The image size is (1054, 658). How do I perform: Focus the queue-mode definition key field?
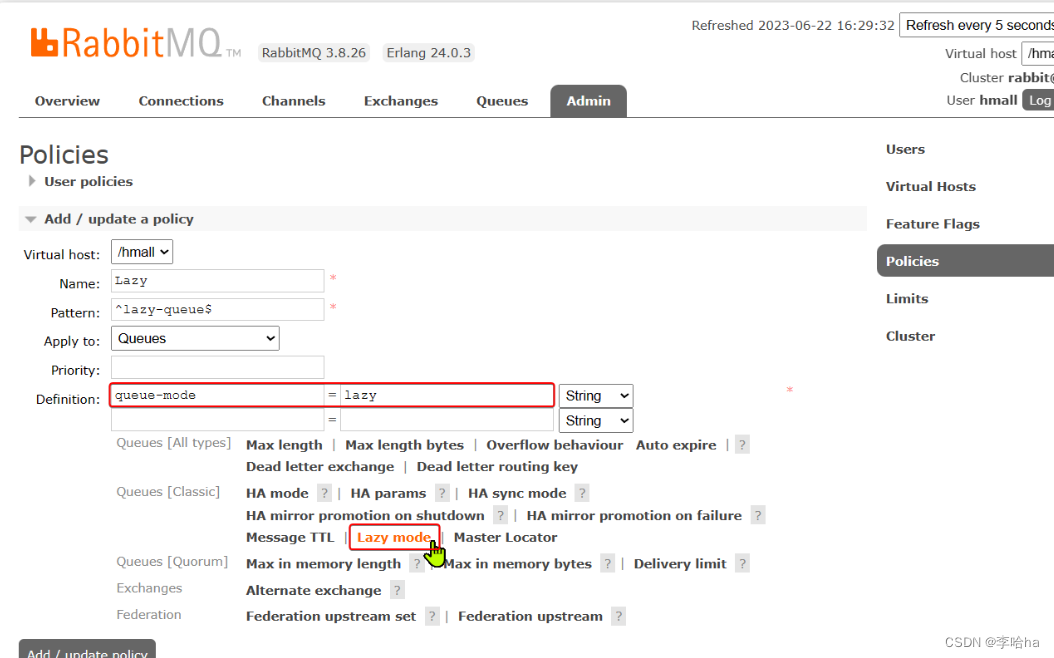coord(217,395)
